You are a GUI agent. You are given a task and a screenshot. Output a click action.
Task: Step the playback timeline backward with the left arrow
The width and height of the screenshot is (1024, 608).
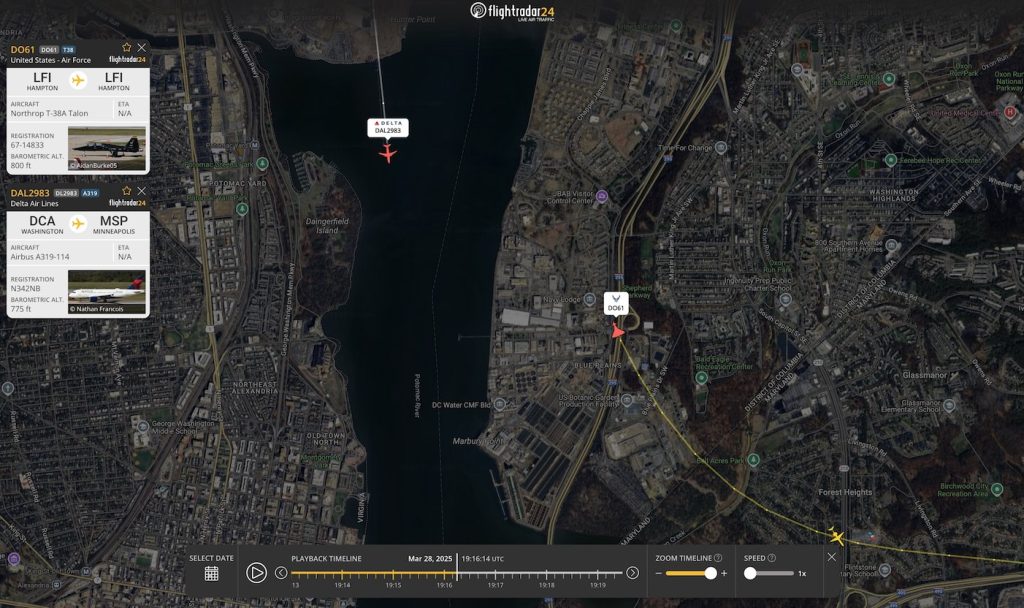281,573
